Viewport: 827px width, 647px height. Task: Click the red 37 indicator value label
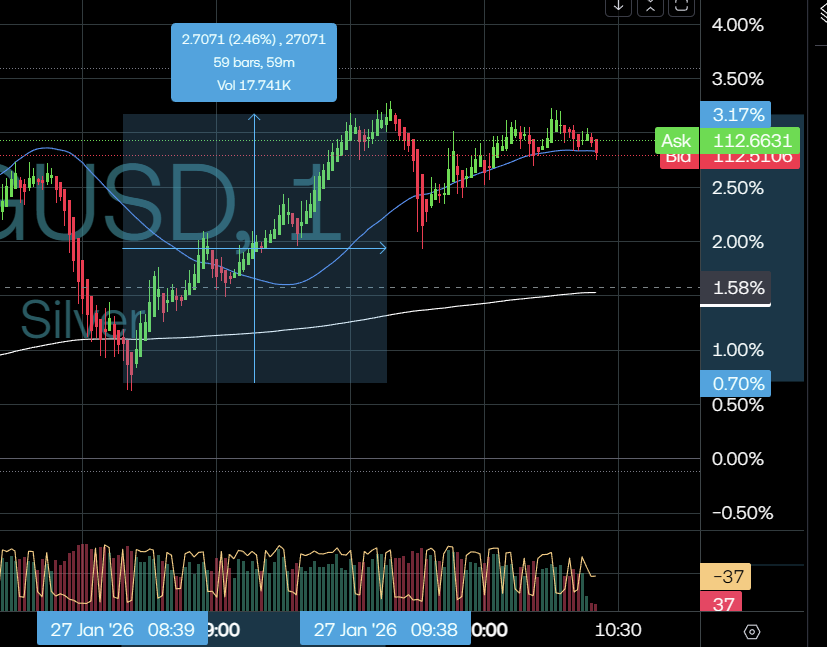click(x=725, y=602)
